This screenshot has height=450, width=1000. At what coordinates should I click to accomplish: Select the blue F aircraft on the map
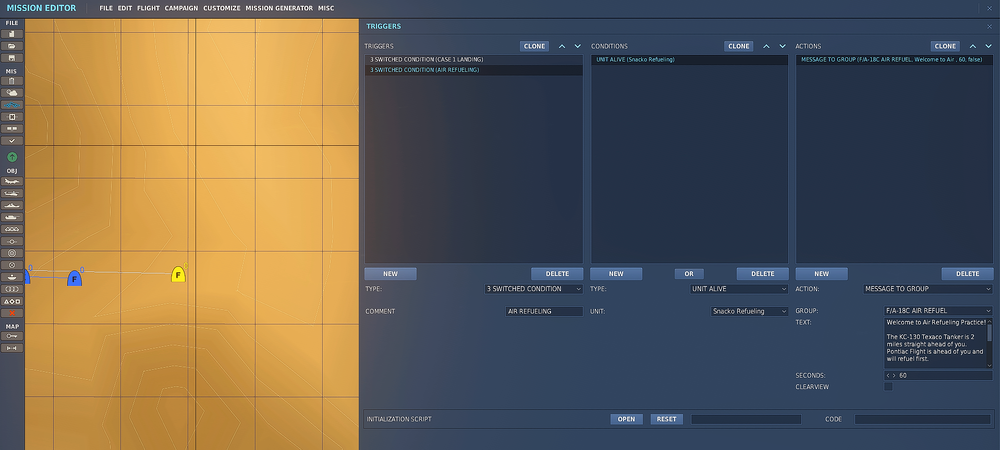[75, 278]
